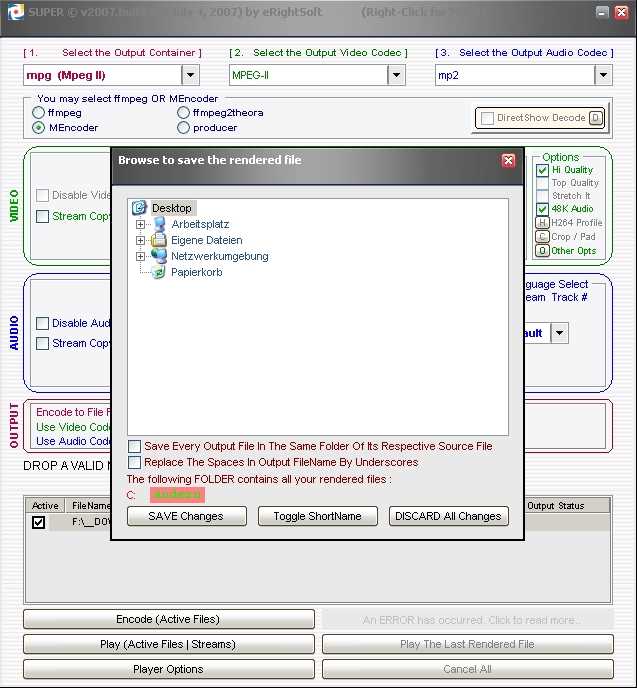Click the SAVE Changes button
This screenshot has height=688, width=637.
(185, 516)
